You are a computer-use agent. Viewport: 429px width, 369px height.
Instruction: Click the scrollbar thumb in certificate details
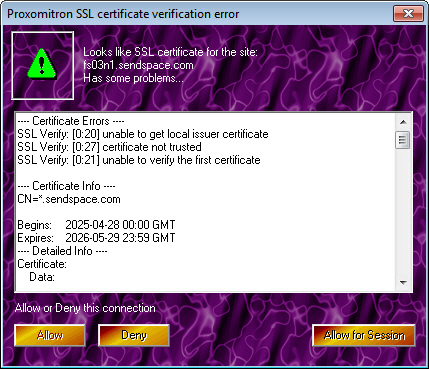(x=403, y=140)
